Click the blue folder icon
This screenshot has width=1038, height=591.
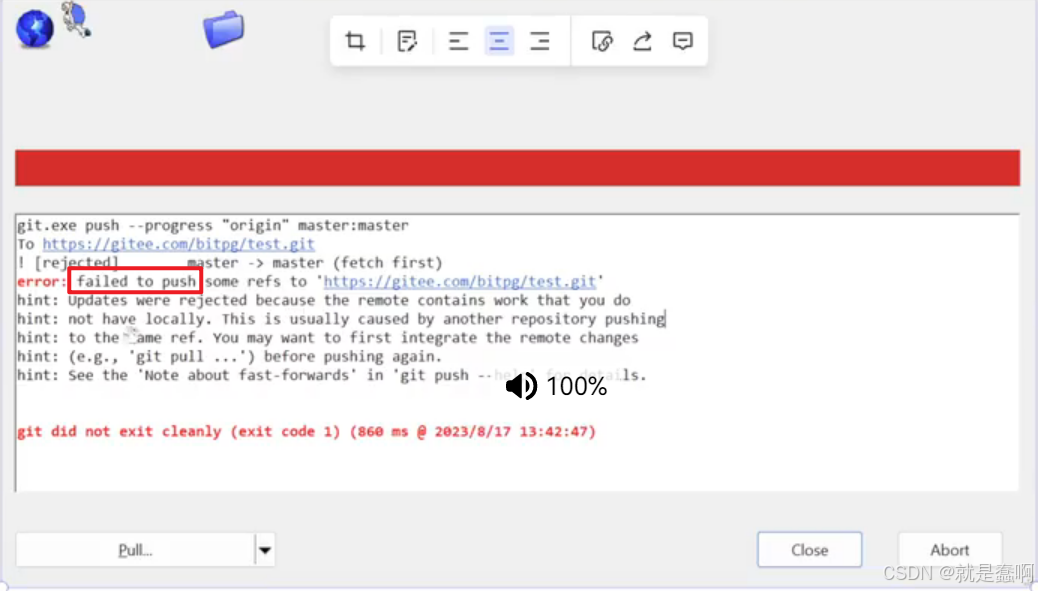[x=224, y=29]
